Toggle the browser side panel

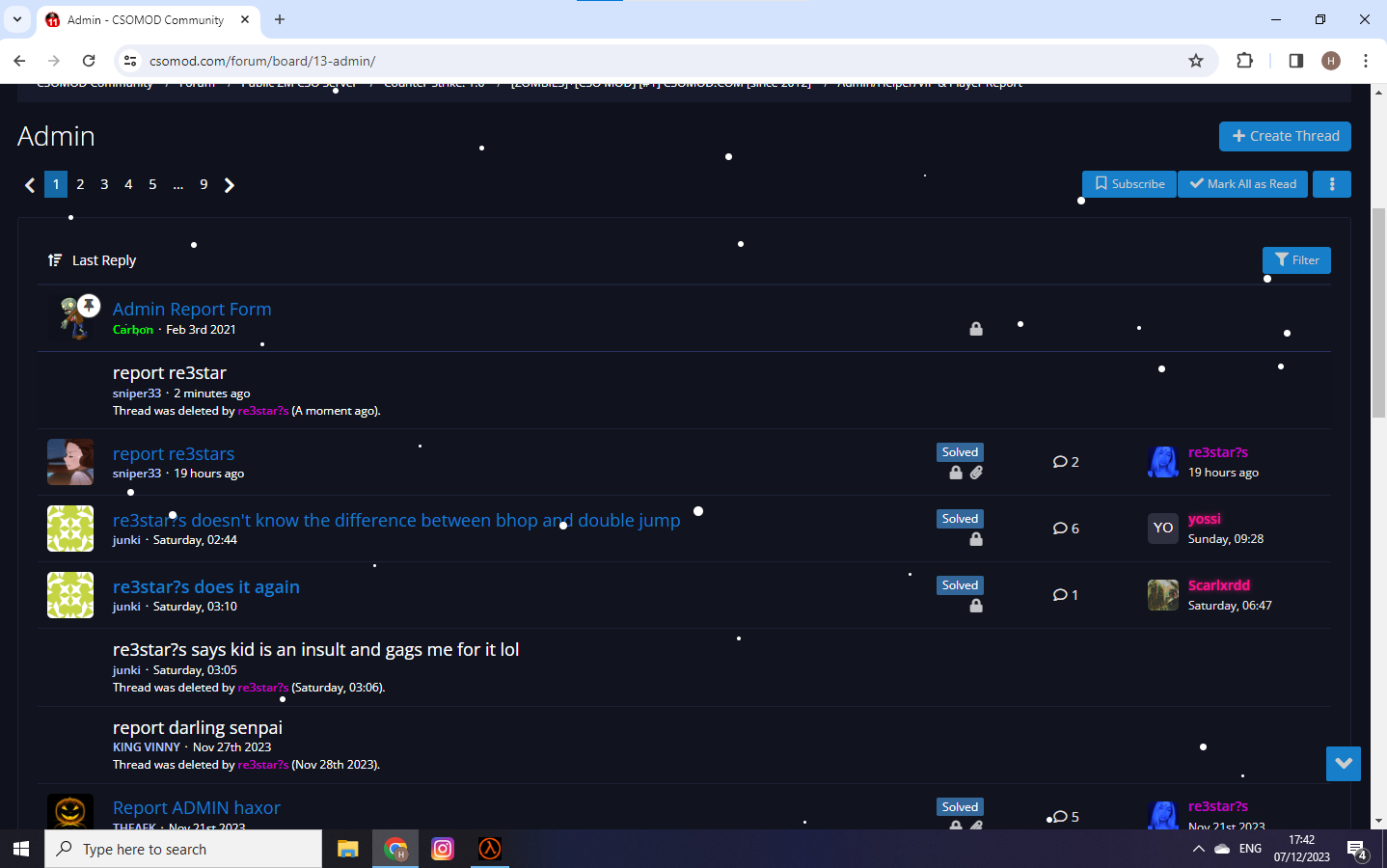(x=1295, y=61)
